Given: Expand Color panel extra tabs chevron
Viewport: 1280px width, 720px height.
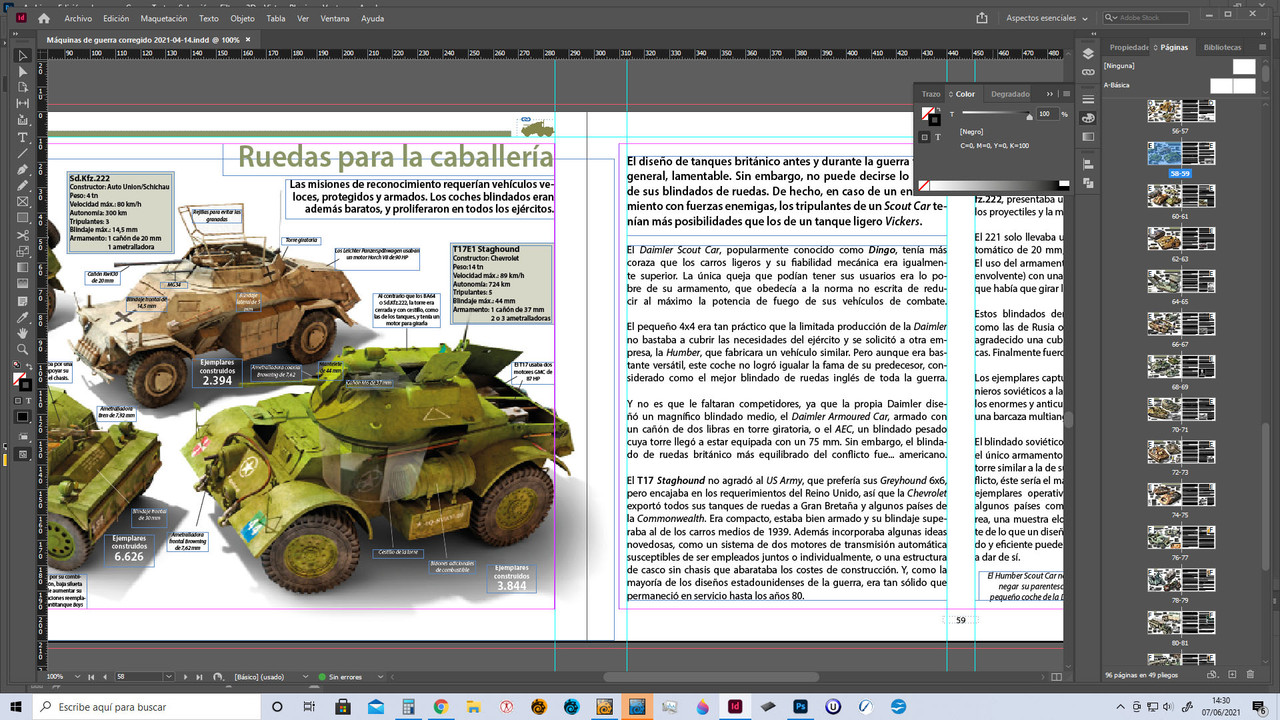Looking at the screenshot, I should 1049,94.
